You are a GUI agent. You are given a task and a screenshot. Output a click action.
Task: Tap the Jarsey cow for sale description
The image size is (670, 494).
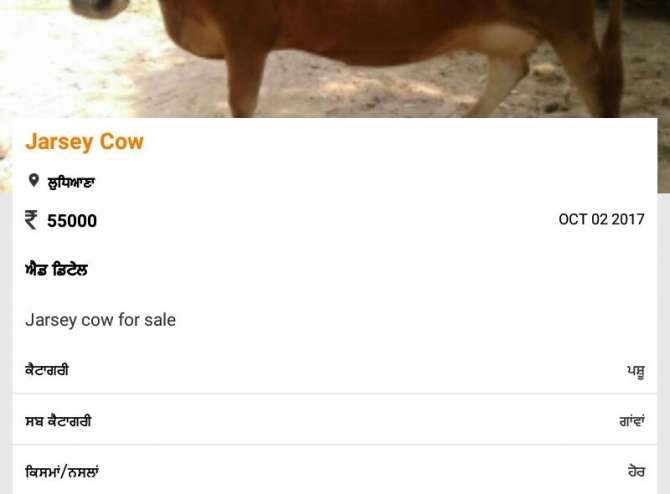(x=100, y=320)
